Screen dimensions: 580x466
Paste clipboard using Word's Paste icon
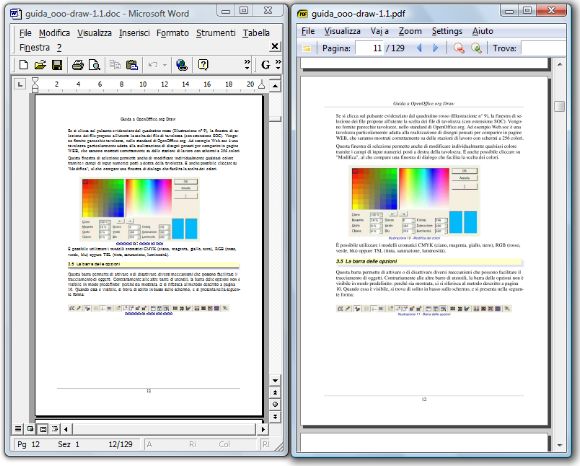point(132,65)
